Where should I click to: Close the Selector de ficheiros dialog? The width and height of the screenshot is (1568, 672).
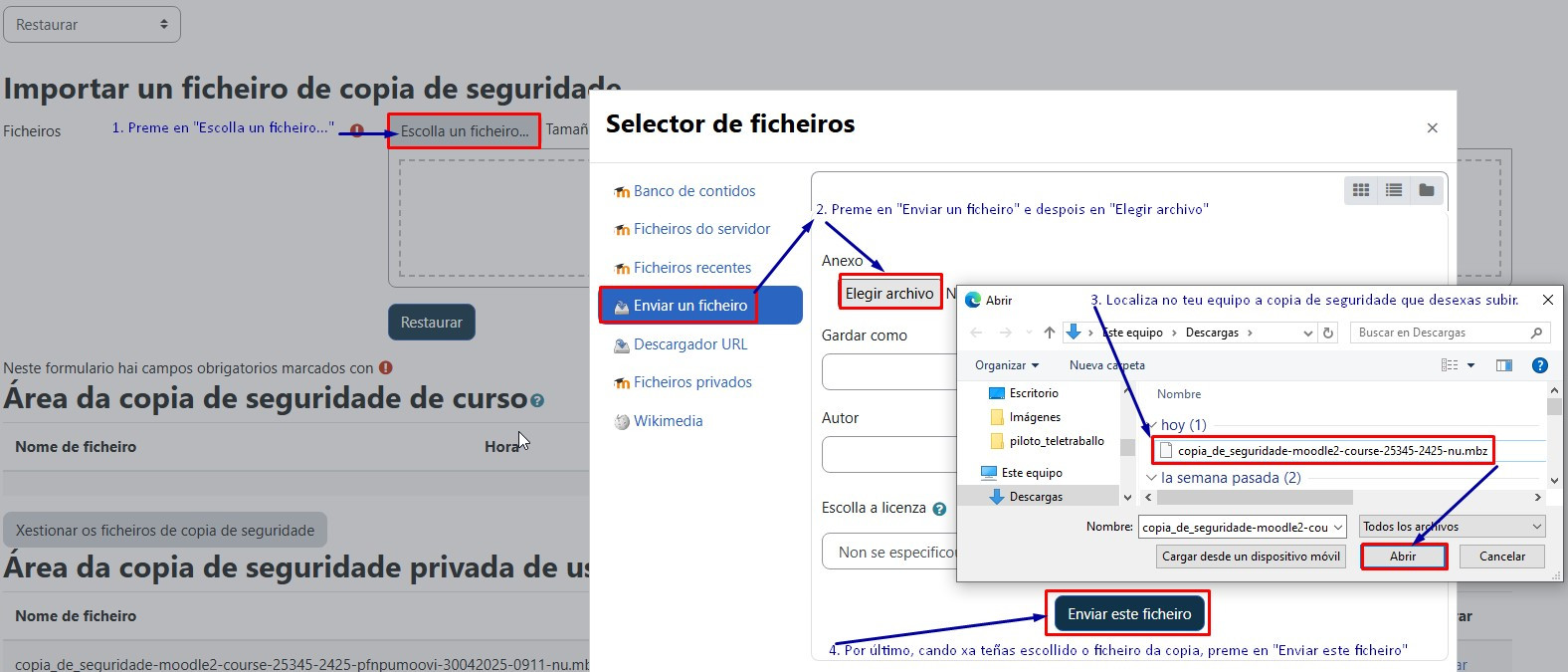(1432, 127)
